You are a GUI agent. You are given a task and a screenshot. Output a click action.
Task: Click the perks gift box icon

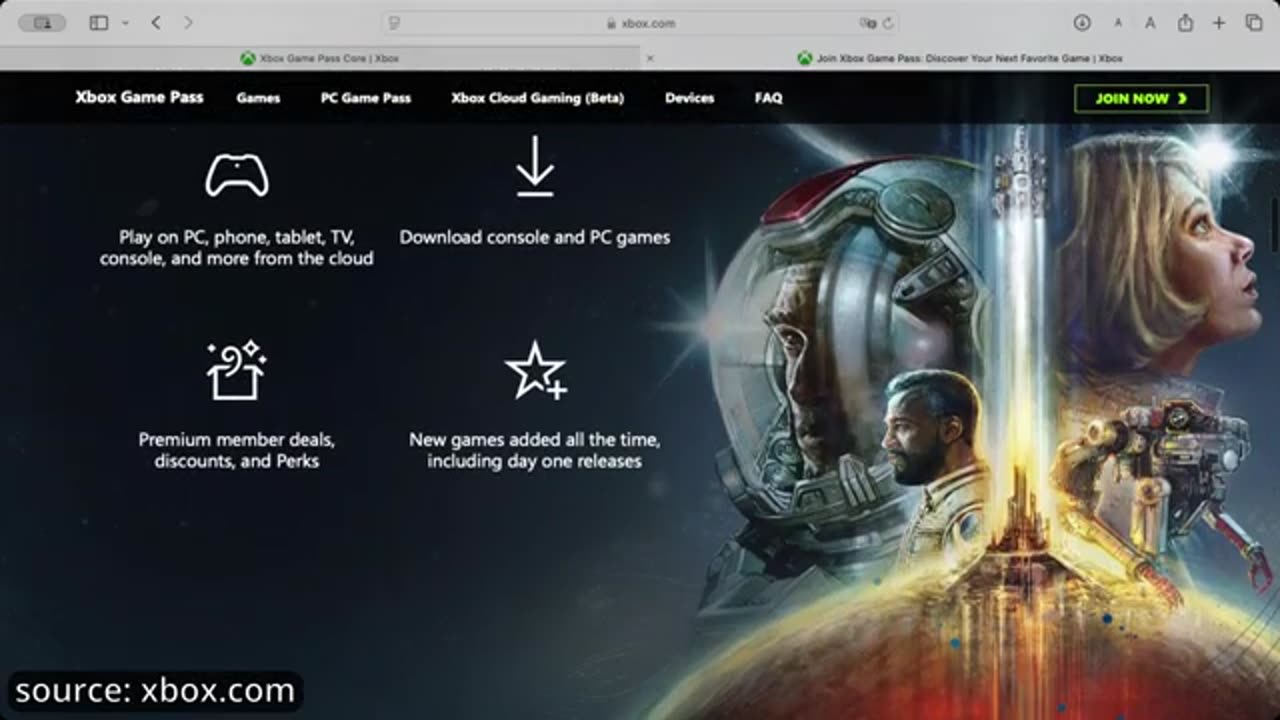click(x=236, y=371)
